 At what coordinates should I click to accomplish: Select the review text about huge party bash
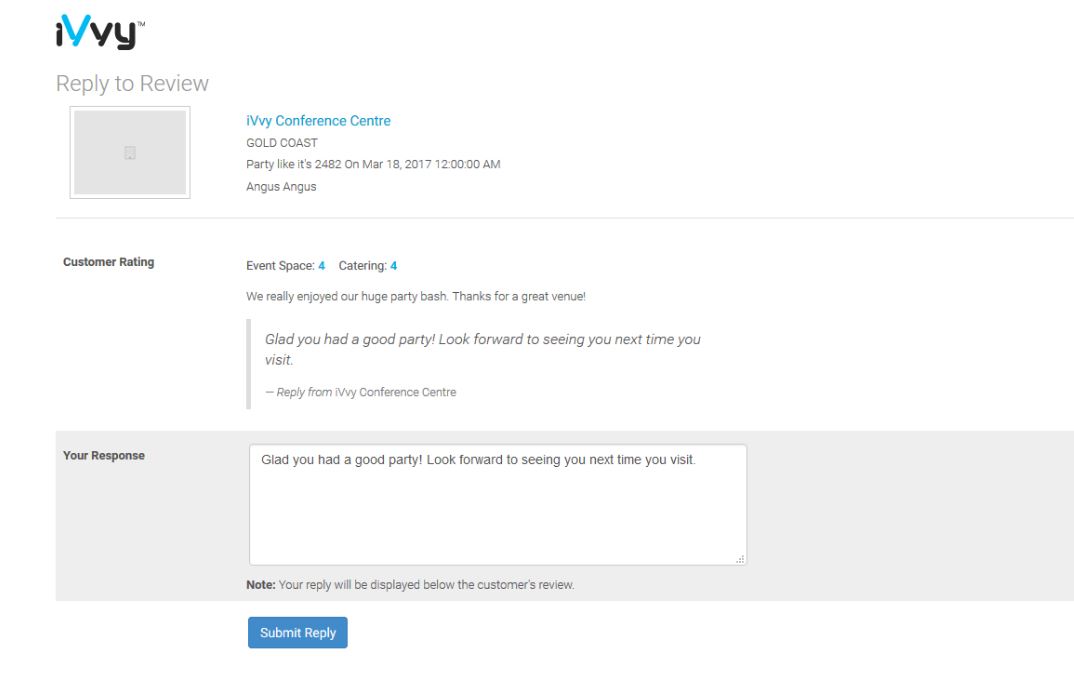(x=416, y=297)
